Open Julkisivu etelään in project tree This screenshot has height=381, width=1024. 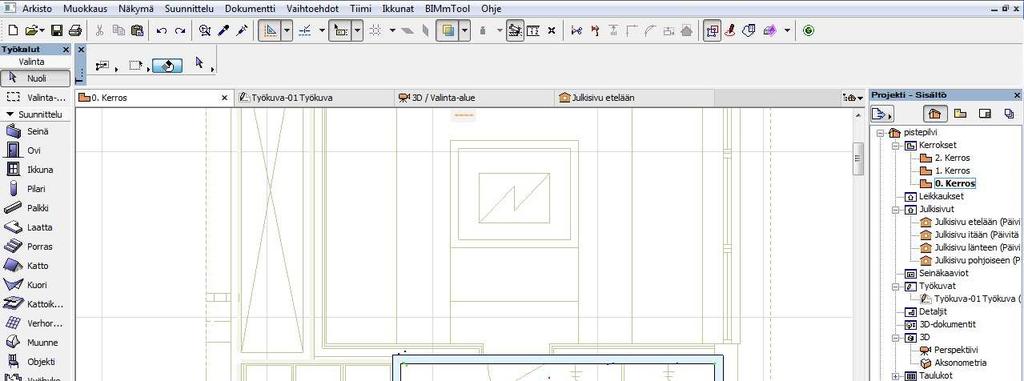[x=970, y=222]
